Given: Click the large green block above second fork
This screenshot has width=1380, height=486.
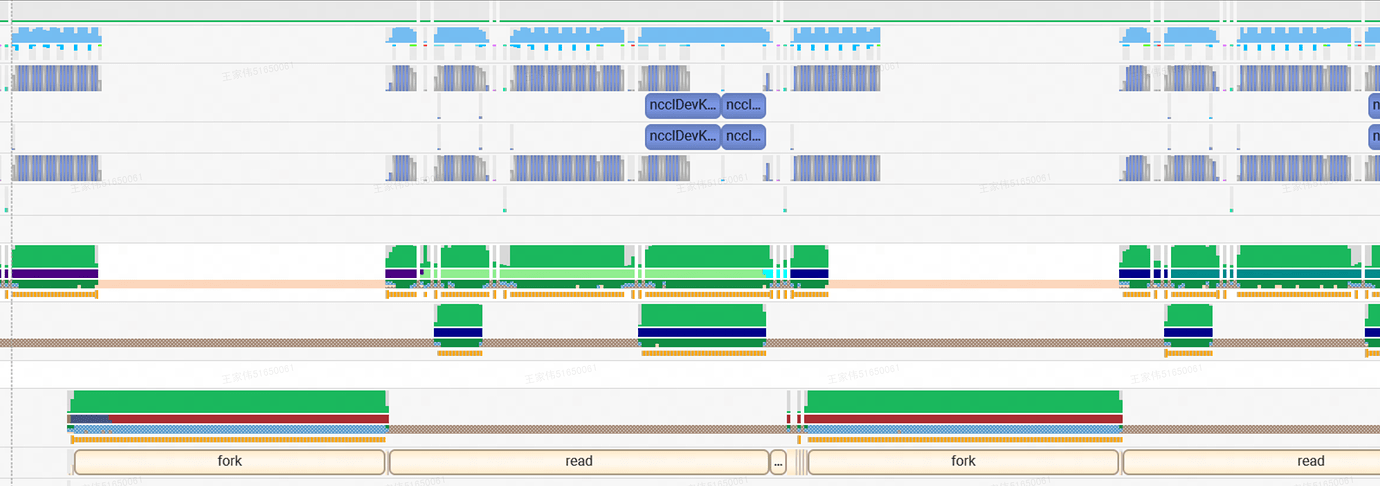Looking at the screenshot, I should (962, 401).
